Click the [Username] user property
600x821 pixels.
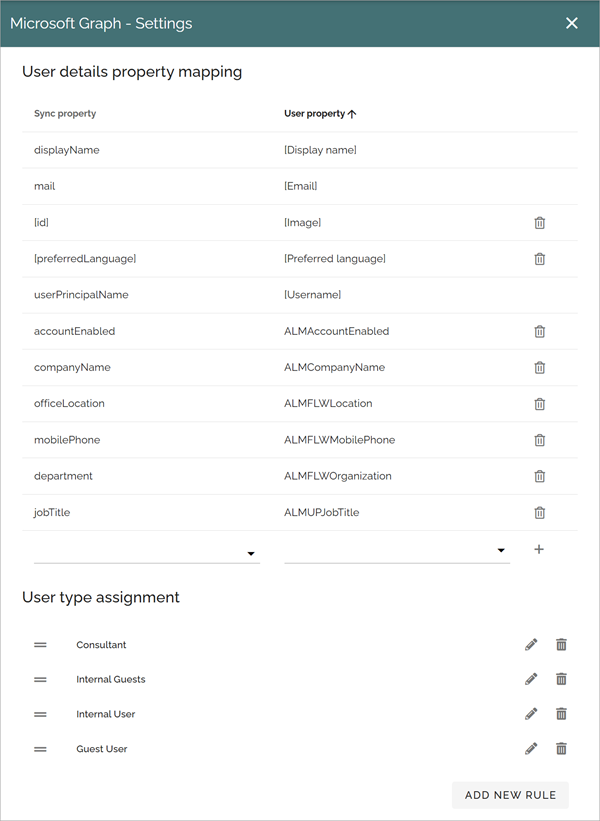tap(313, 295)
